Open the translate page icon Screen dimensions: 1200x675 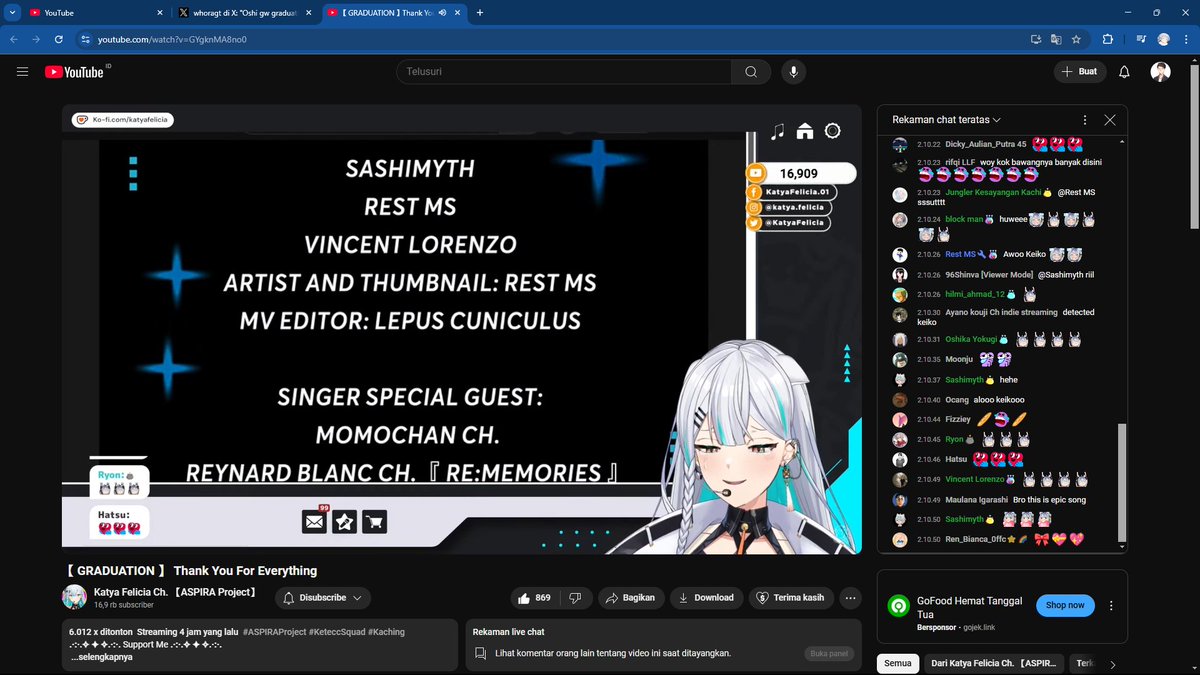click(1056, 39)
